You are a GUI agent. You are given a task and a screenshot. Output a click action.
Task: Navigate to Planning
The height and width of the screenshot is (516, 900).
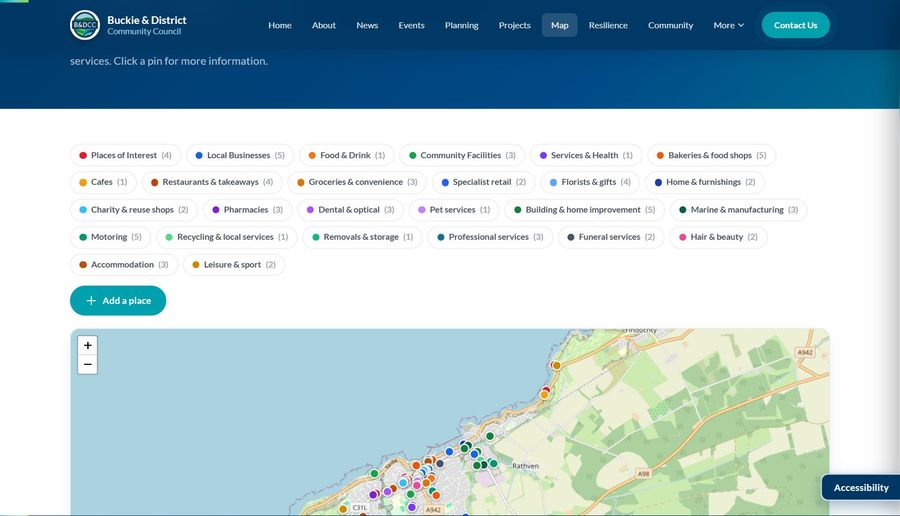(461, 25)
